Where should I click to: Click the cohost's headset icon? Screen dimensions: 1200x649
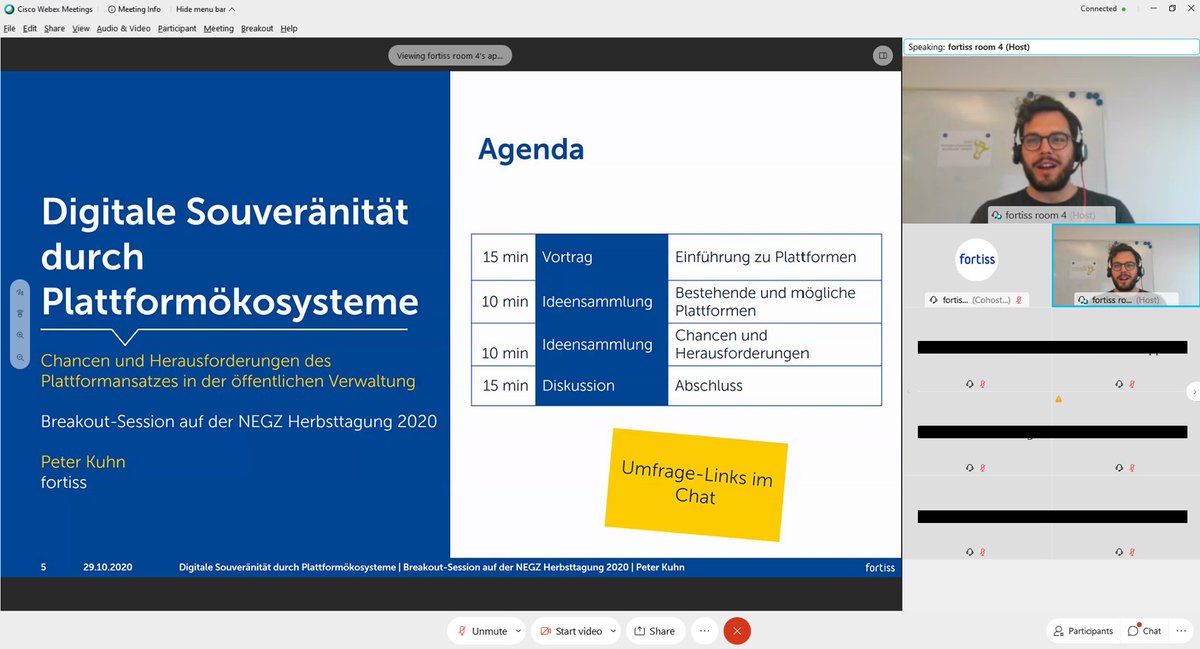point(932,300)
